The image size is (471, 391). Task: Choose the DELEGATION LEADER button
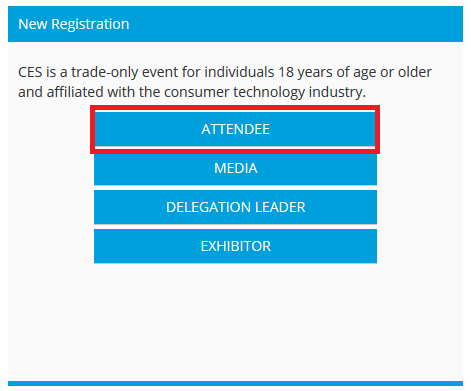pos(235,207)
